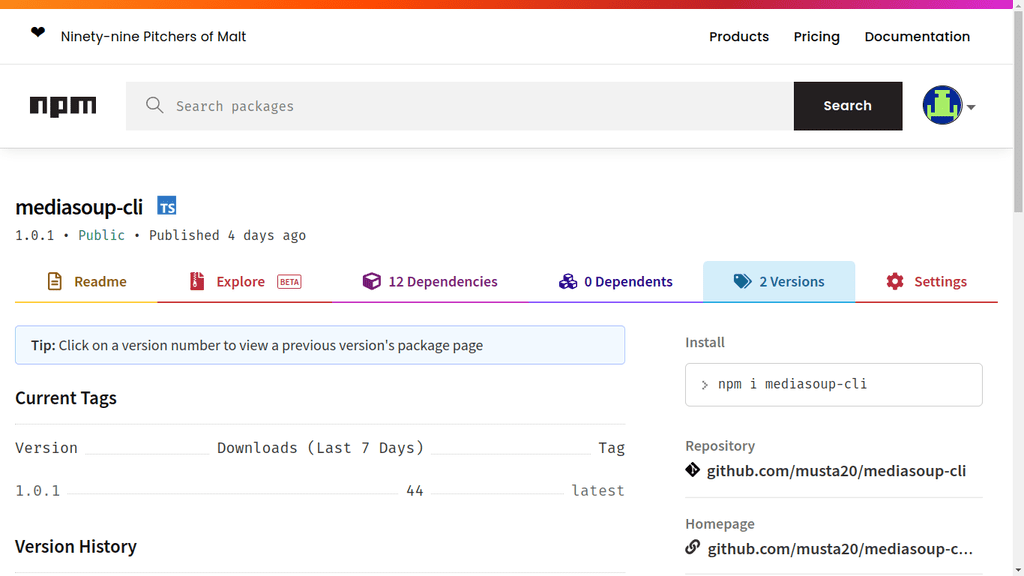Click the mediasoup-cli package title
Screen dimensions: 1024x576
pyautogui.click(x=79, y=207)
